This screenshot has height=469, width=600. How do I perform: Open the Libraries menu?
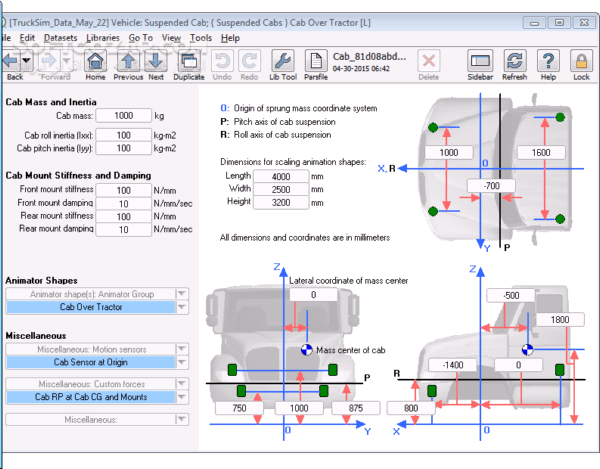coord(104,37)
